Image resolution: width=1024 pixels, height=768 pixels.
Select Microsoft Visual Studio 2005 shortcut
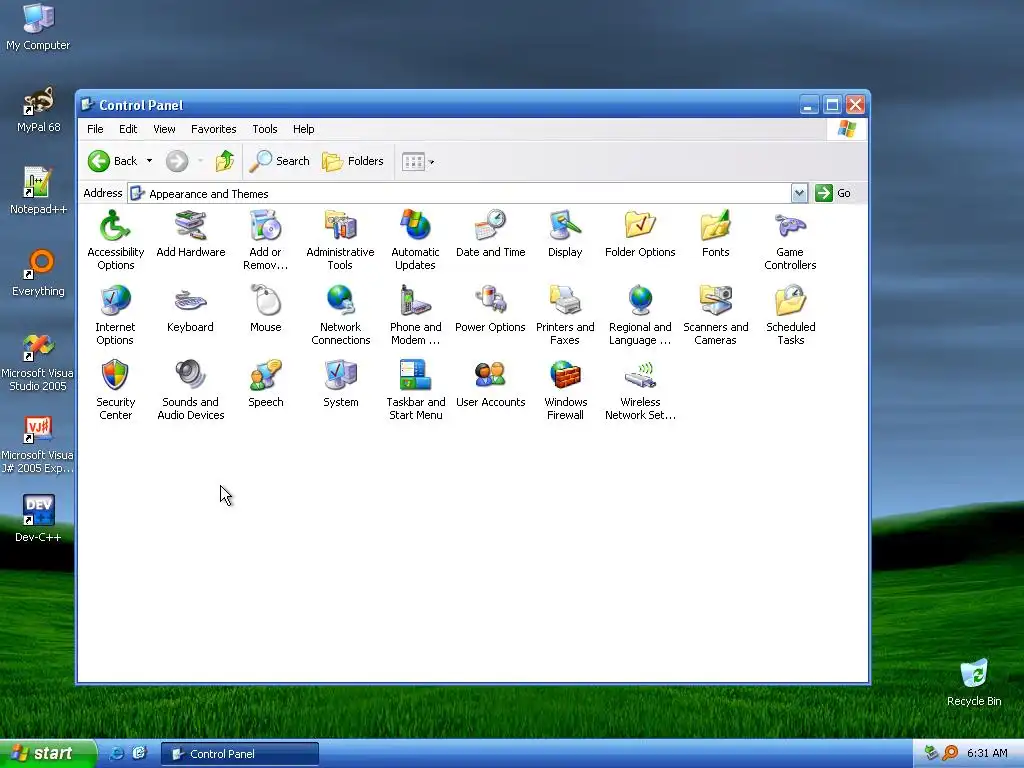coord(38,362)
